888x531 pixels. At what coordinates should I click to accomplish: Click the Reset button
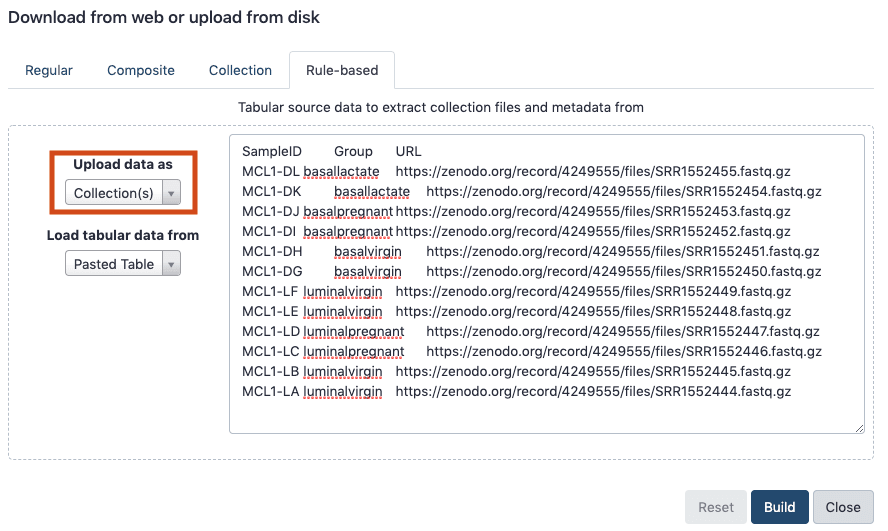coord(716,507)
